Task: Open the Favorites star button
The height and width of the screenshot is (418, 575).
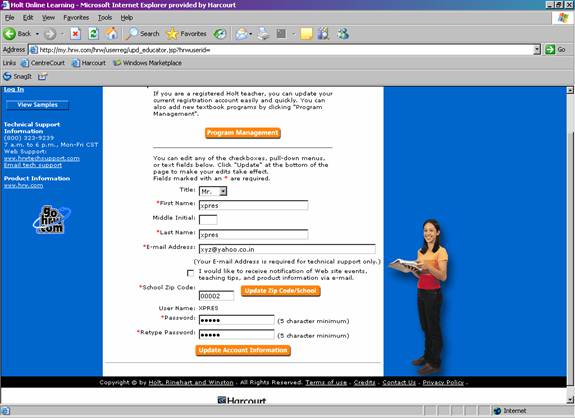Action: coord(186,34)
